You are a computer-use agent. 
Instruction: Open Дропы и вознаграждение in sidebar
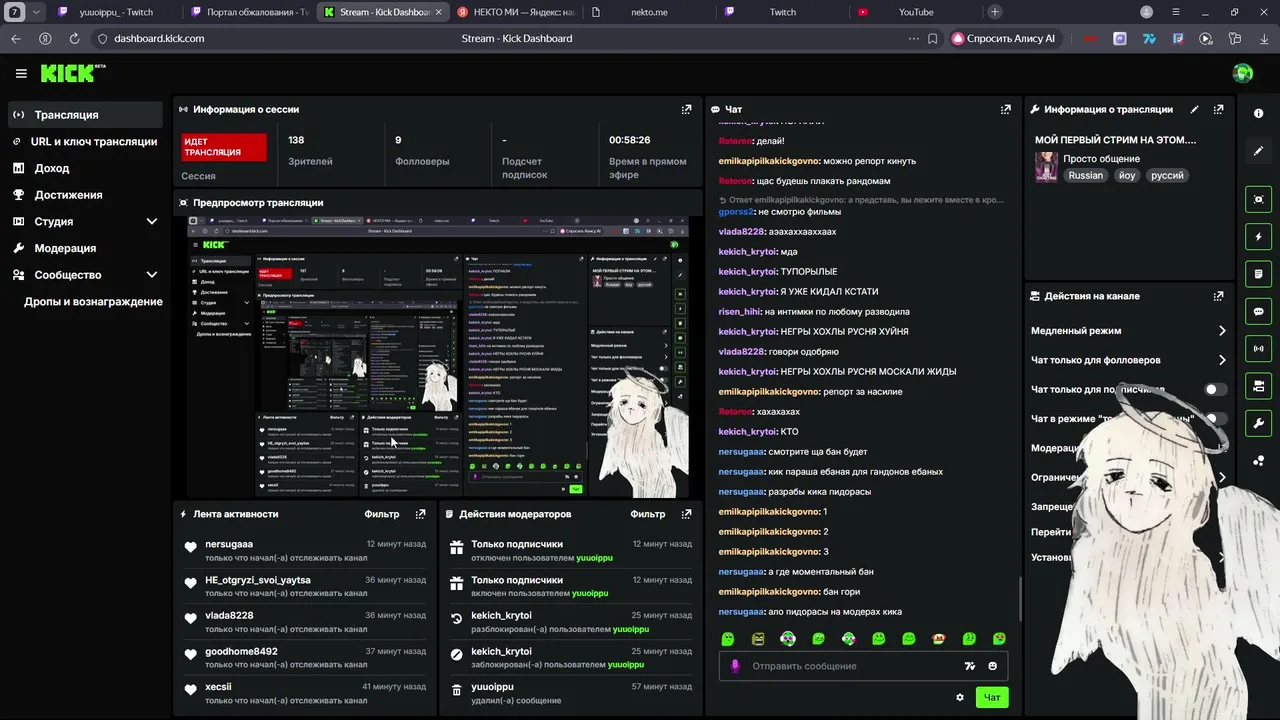84,302
